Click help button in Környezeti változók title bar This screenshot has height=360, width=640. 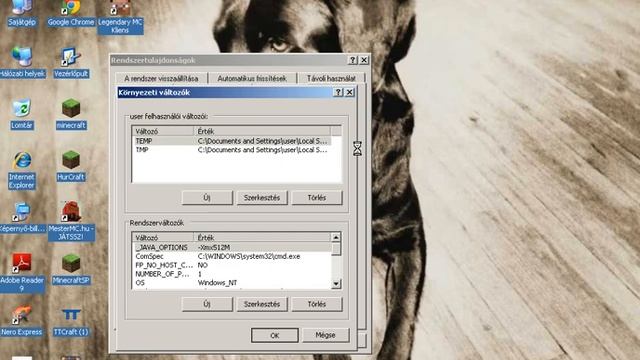pyautogui.click(x=338, y=92)
